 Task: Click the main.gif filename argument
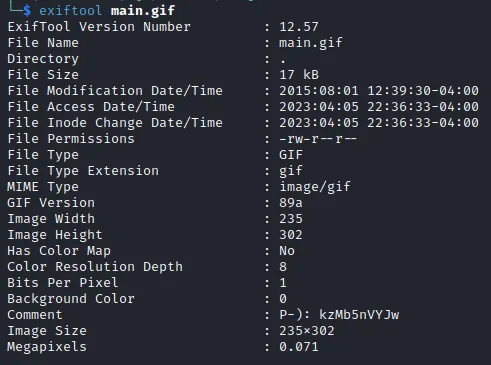pyautogui.click(x=143, y=11)
